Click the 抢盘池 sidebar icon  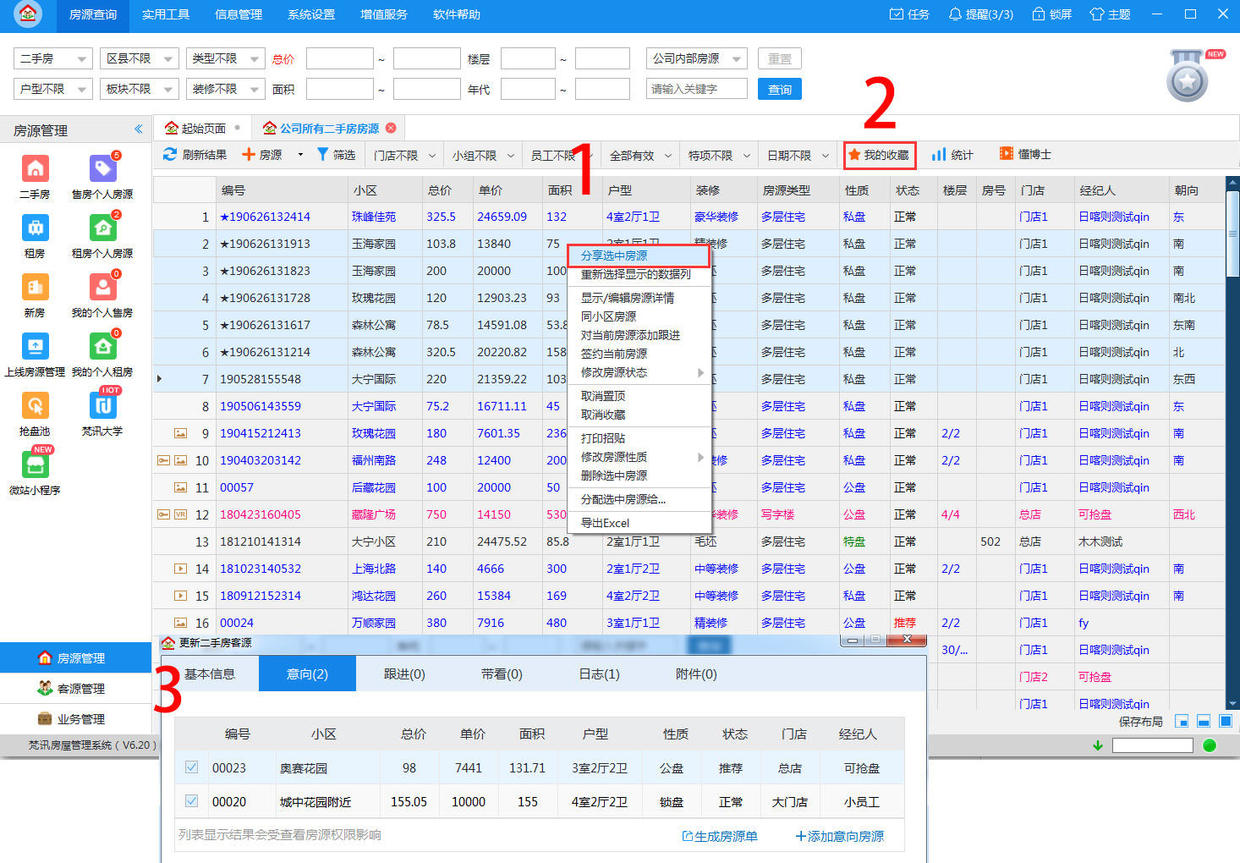tap(34, 405)
